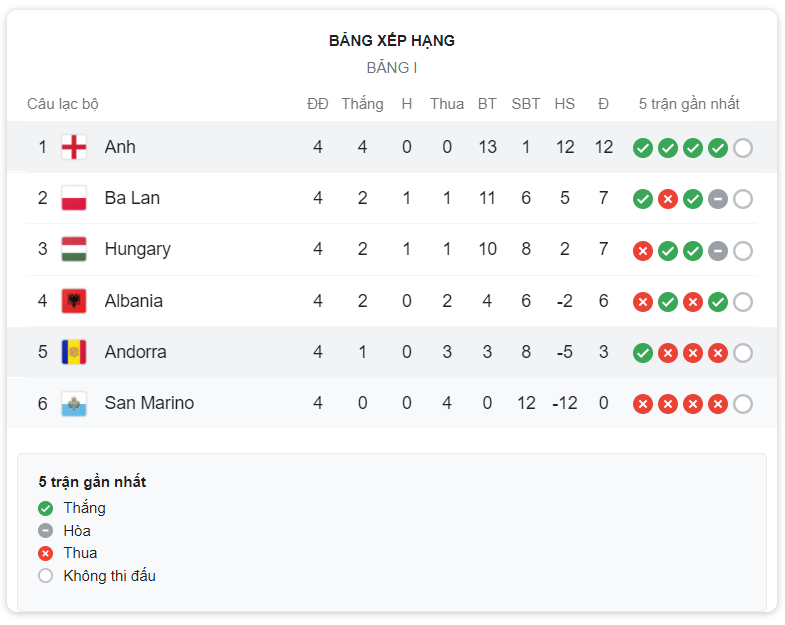Open the San Marino team link
Viewport: 785px width, 625px height.
tap(149, 403)
